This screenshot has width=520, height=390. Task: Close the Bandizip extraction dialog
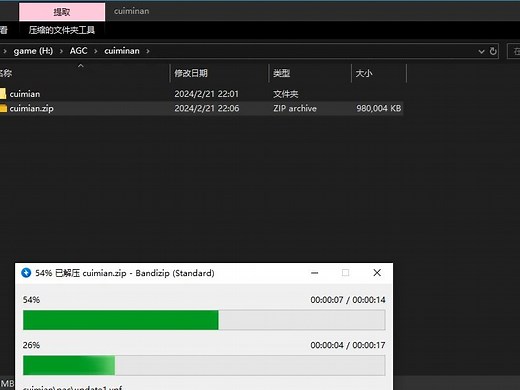pyautogui.click(x=377, y=273)
